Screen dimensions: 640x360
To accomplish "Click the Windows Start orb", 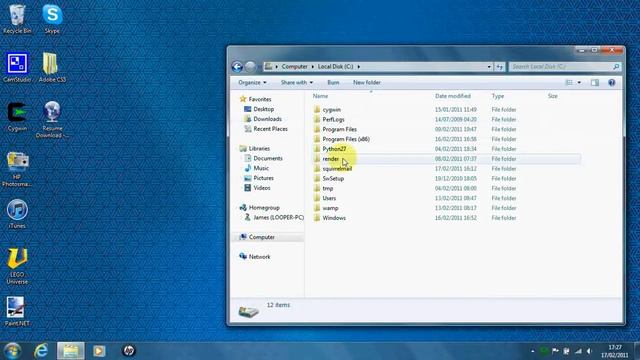I will click(x=13, y=351).
